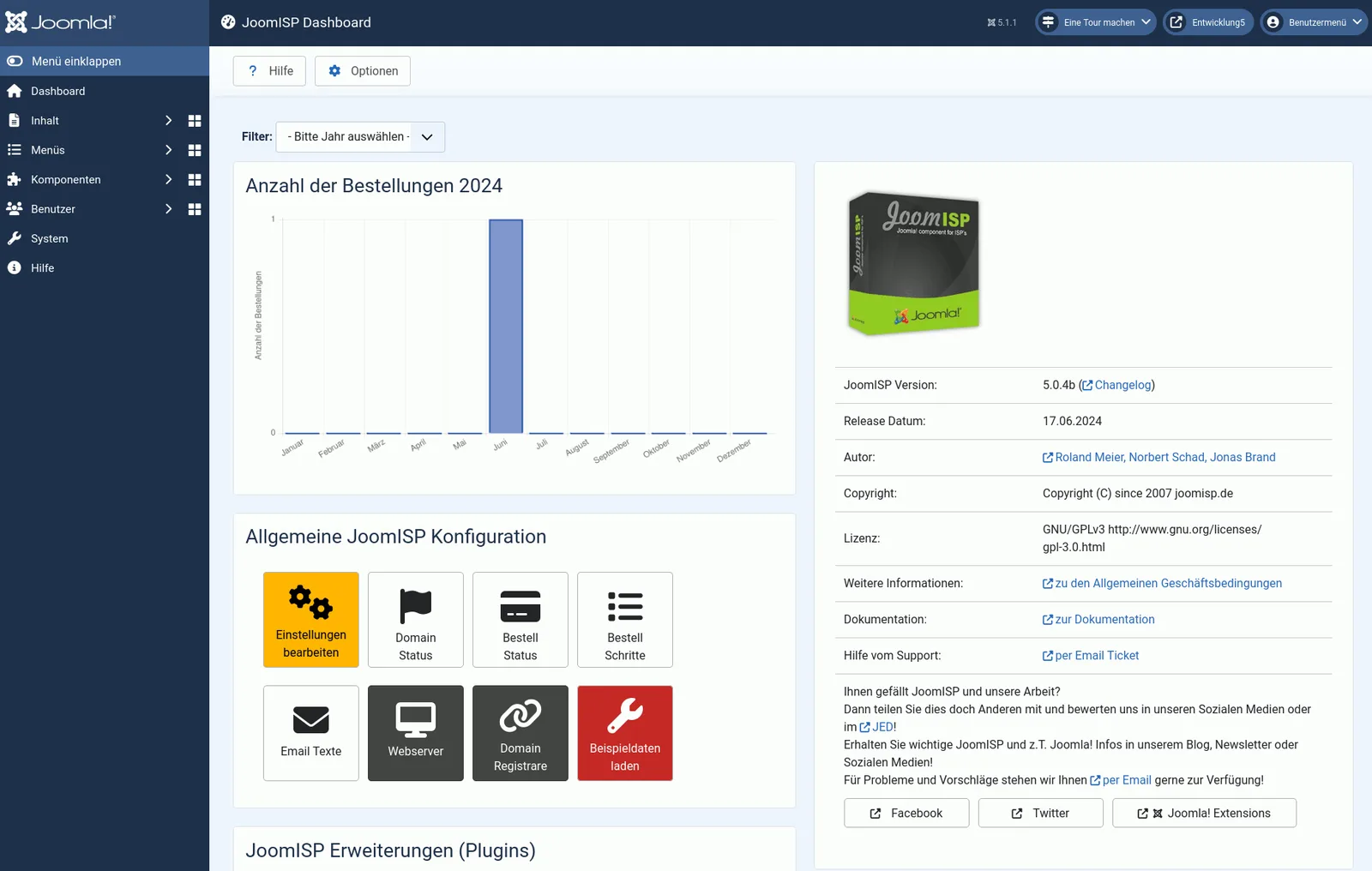Open the Bestell Status card tile

click(520, 620)
